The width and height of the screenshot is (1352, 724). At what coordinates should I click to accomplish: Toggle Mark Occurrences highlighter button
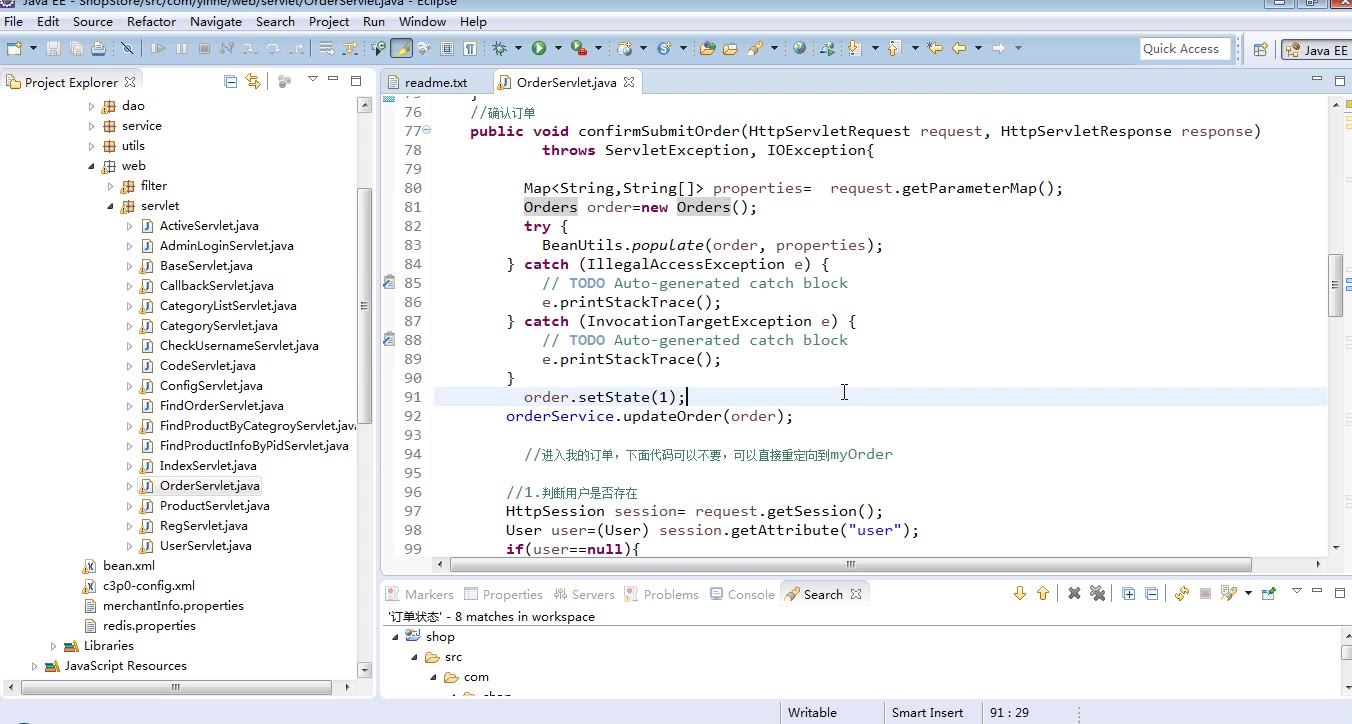click(x=401, y=48)
